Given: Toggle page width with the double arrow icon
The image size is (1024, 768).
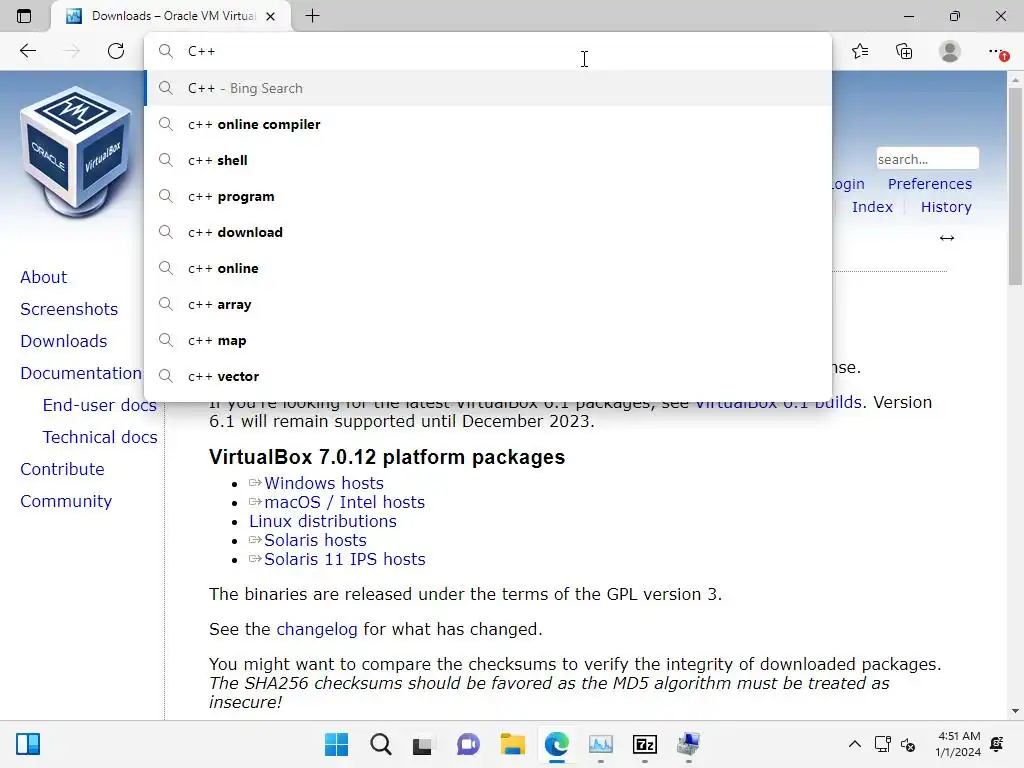Looking at the screenshot, I should 947,238.
